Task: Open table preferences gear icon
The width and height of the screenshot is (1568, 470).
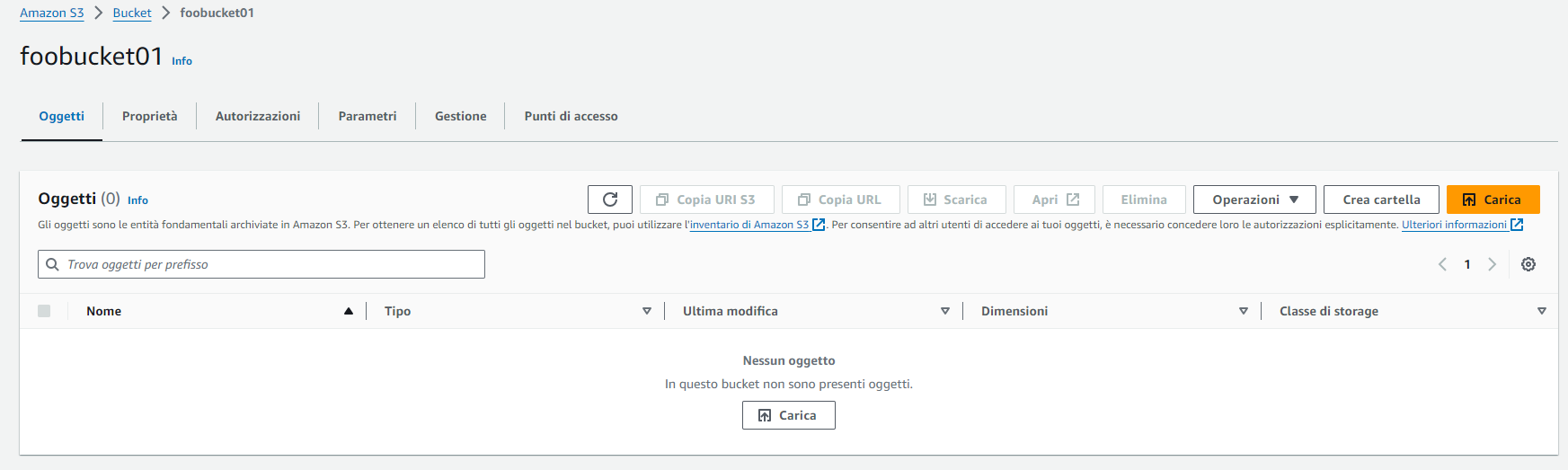Action: click(x=1528, y=264)
